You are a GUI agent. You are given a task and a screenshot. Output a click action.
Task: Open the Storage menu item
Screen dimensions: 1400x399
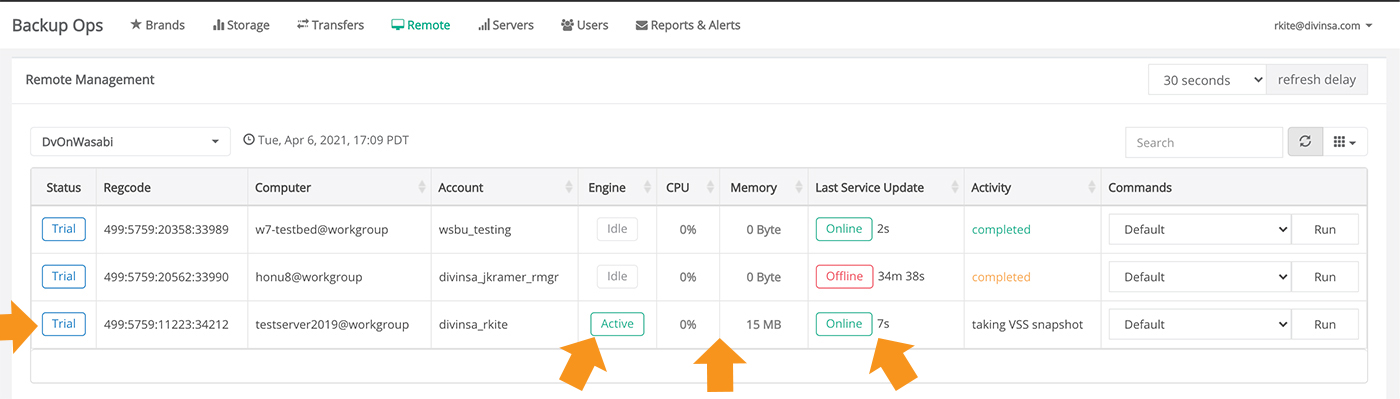tap(241, 25)
